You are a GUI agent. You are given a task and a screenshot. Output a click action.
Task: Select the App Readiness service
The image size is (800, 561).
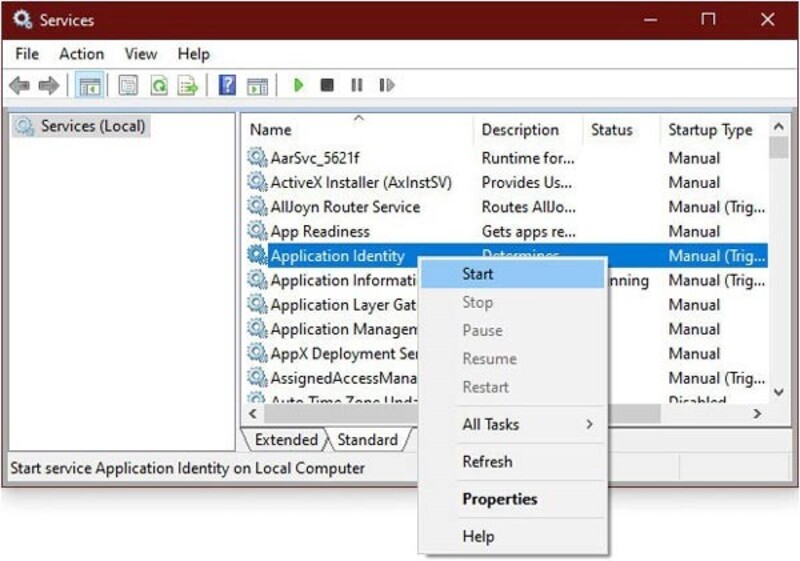click(x=320, y=232)
